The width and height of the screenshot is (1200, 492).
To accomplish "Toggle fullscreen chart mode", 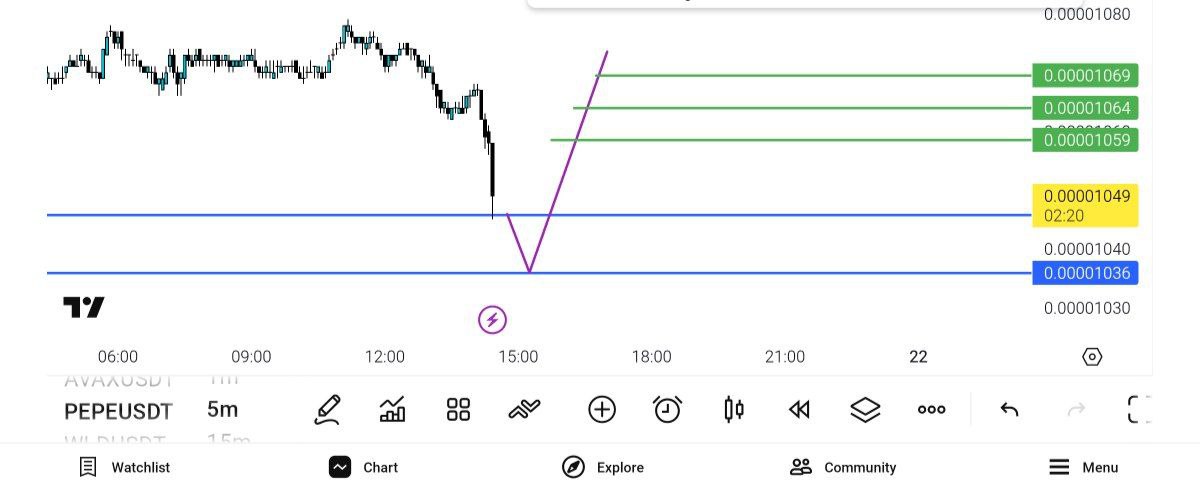I will coord(1139,409).
